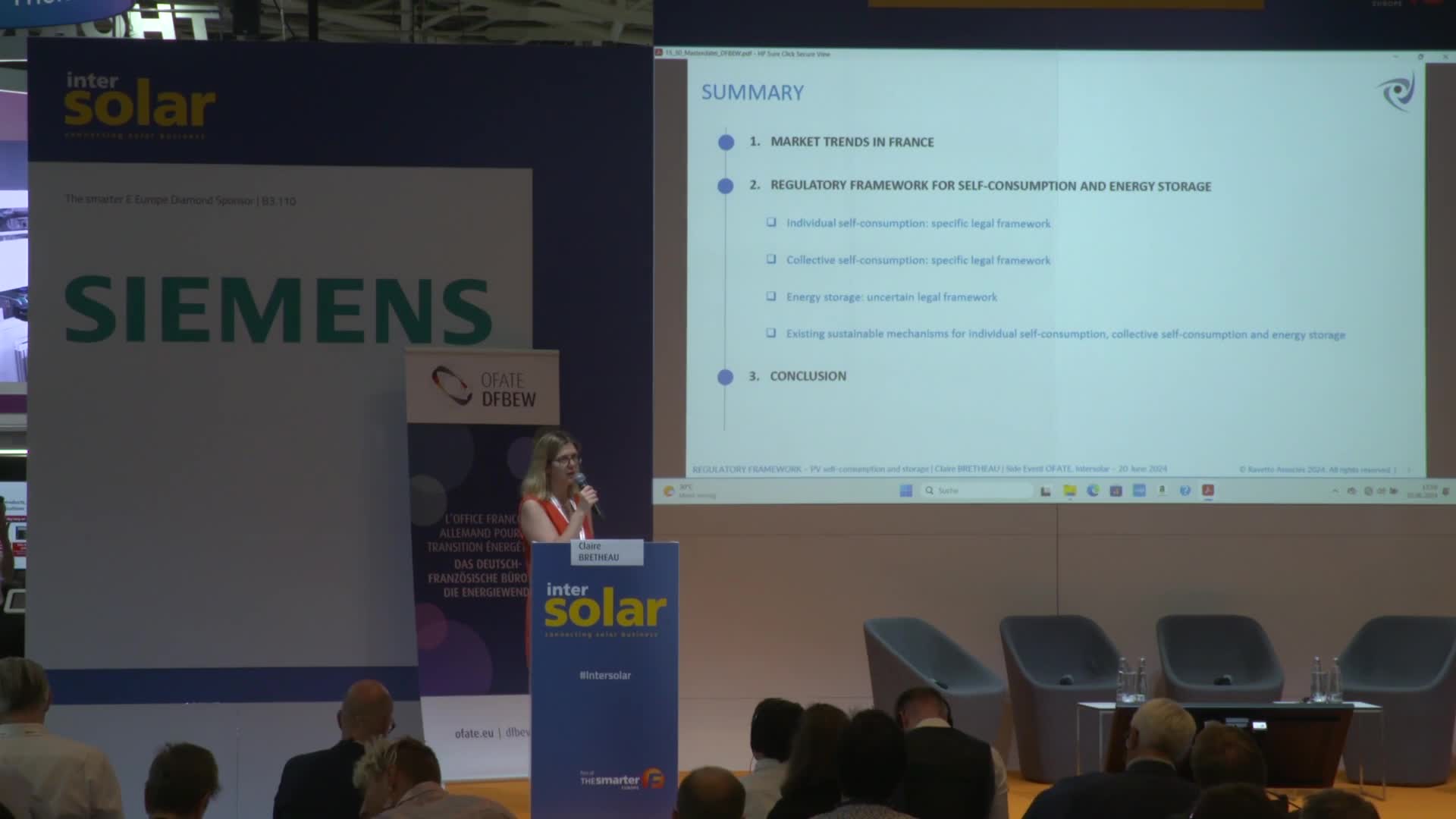The width and height of the screenshot is (1456, 819).
Task: Close the PDF viewer window
Action: [1445, 56]
